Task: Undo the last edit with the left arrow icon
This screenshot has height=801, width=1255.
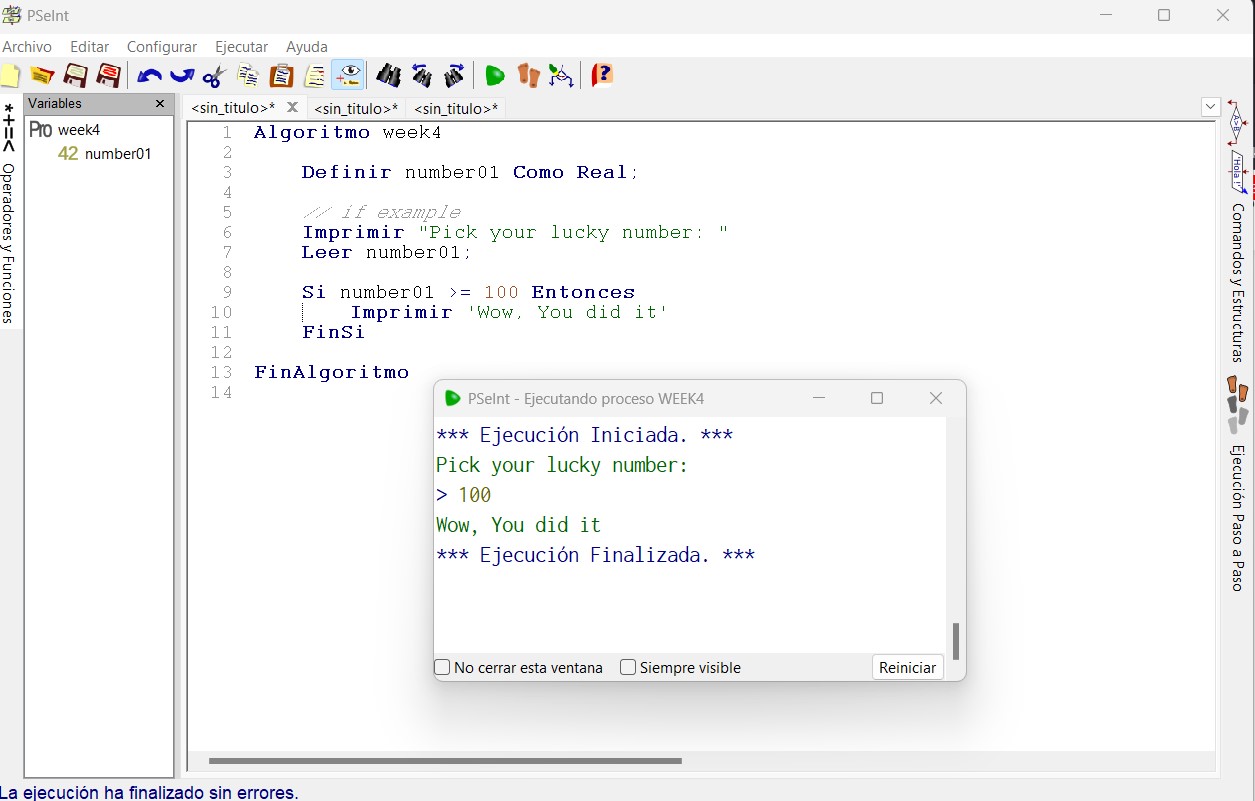Action: point(149,76)
